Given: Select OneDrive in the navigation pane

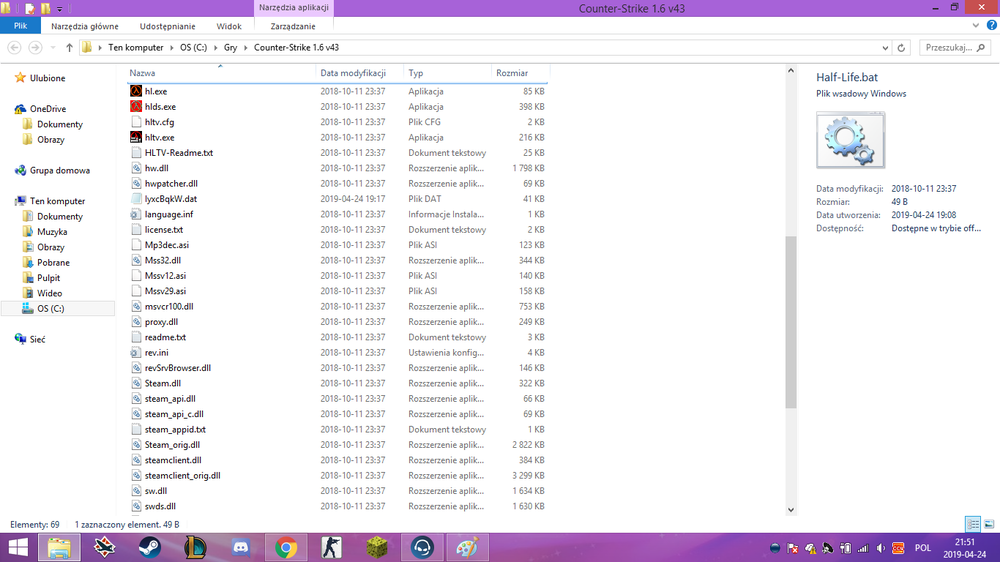Looking at the screenshot, I should (x=48, y=109).
